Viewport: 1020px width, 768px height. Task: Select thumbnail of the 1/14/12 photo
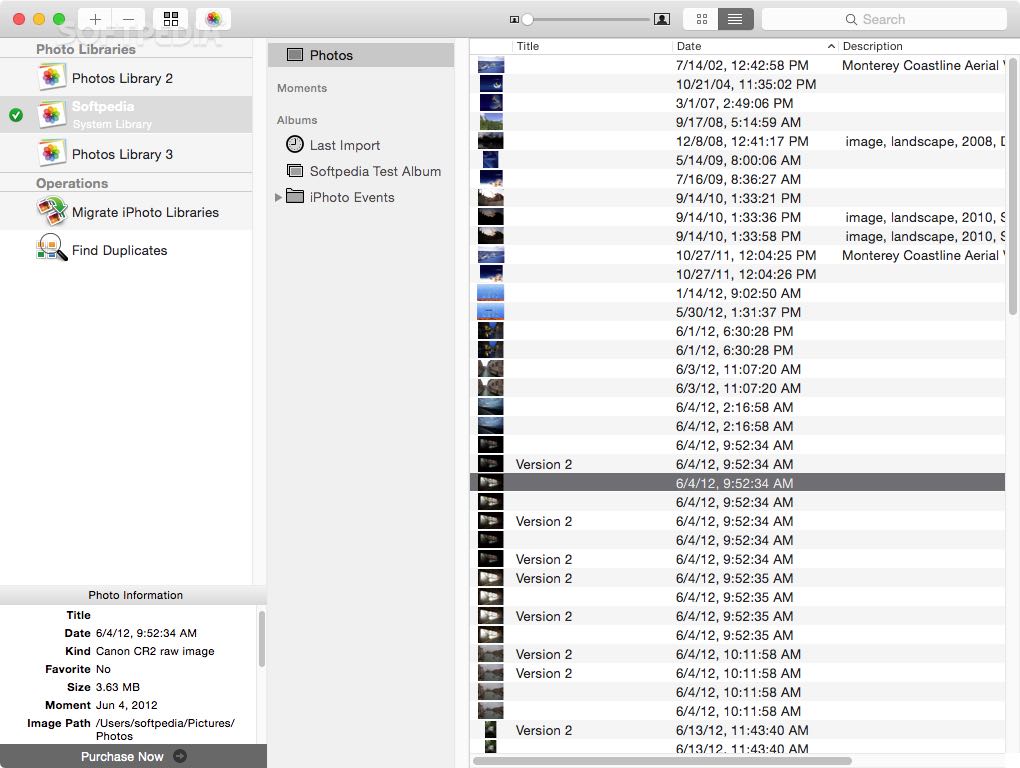[x=490, y=293]
